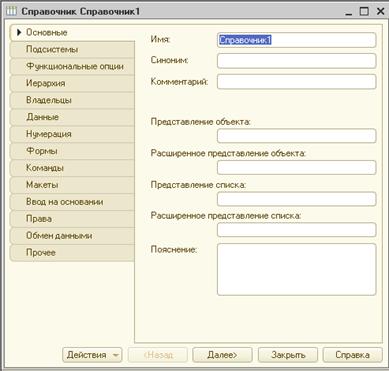Click the Закрыть button

tap(288, 355)
